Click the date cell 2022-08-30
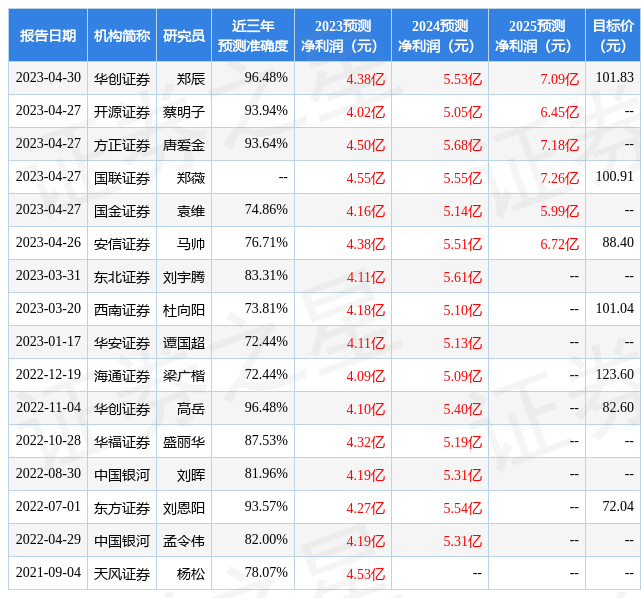 48,474
